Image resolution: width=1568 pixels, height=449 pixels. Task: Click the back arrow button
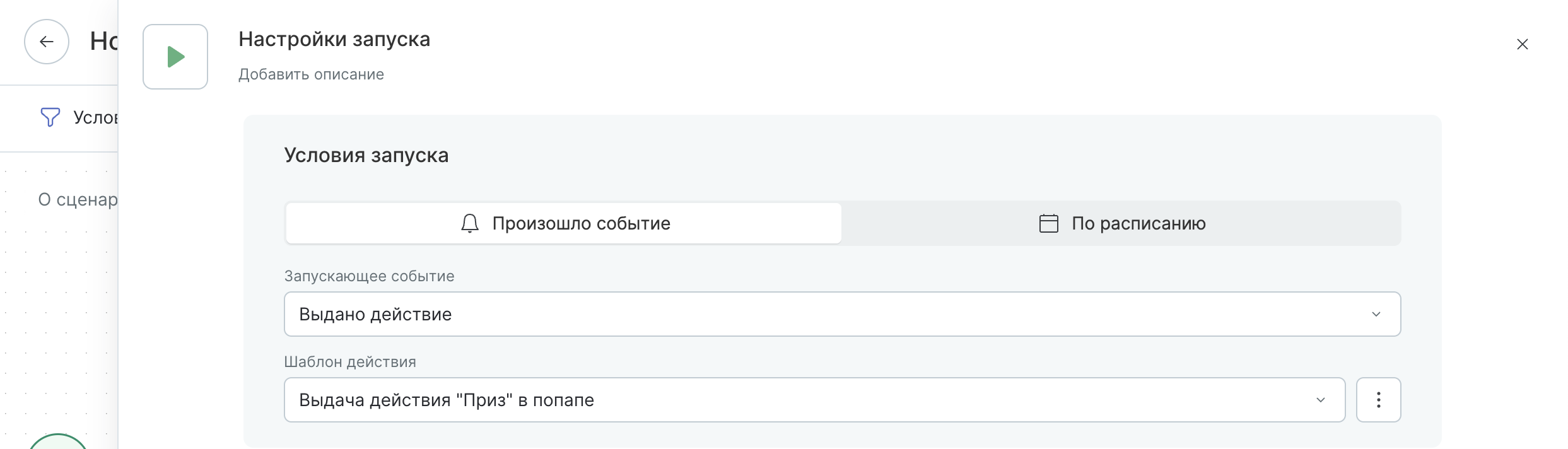pos(46,42)
